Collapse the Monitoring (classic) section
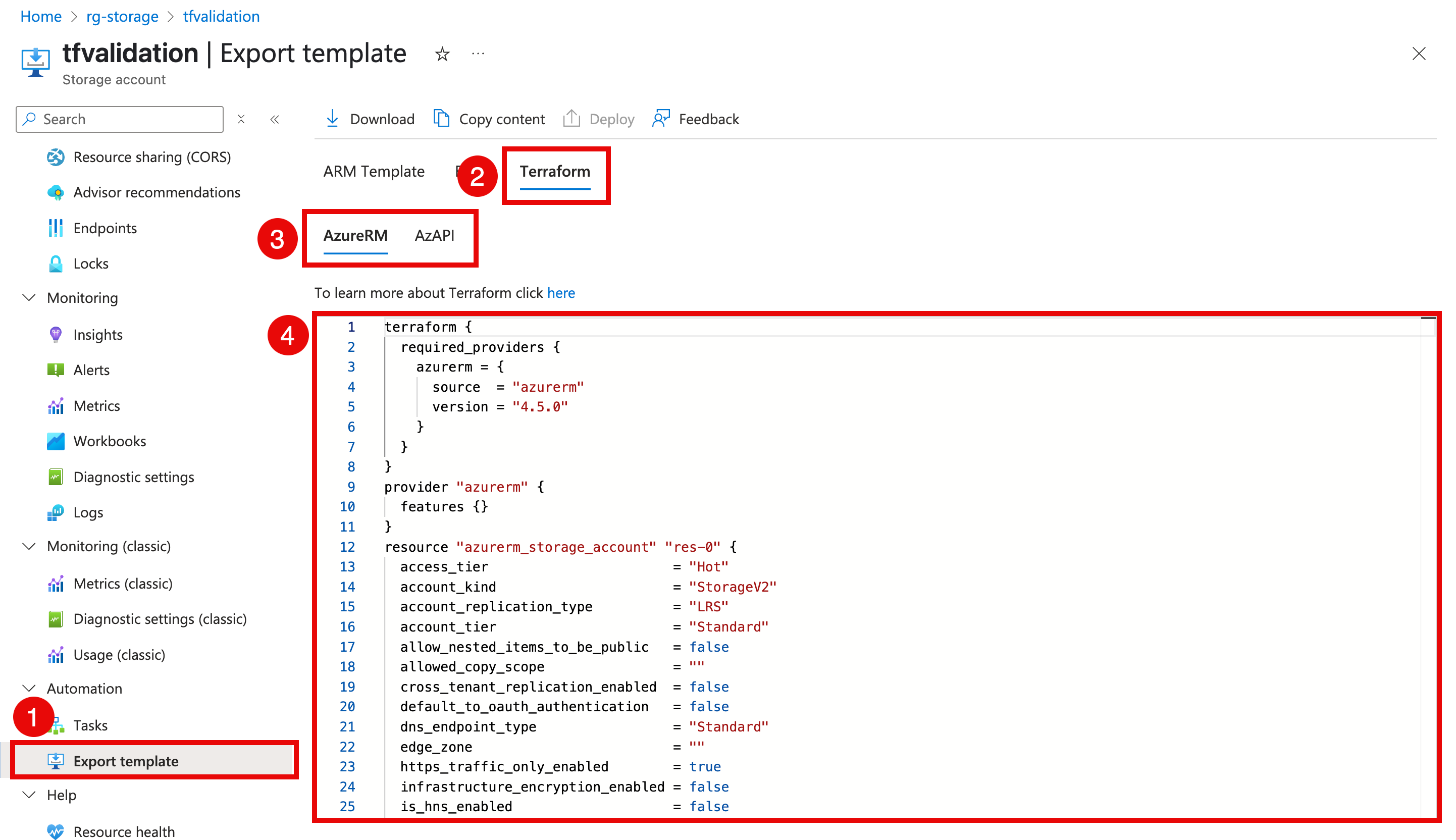Image resolution: width=1456 pixels, height=840 pixels. click(x=29, y=546)
